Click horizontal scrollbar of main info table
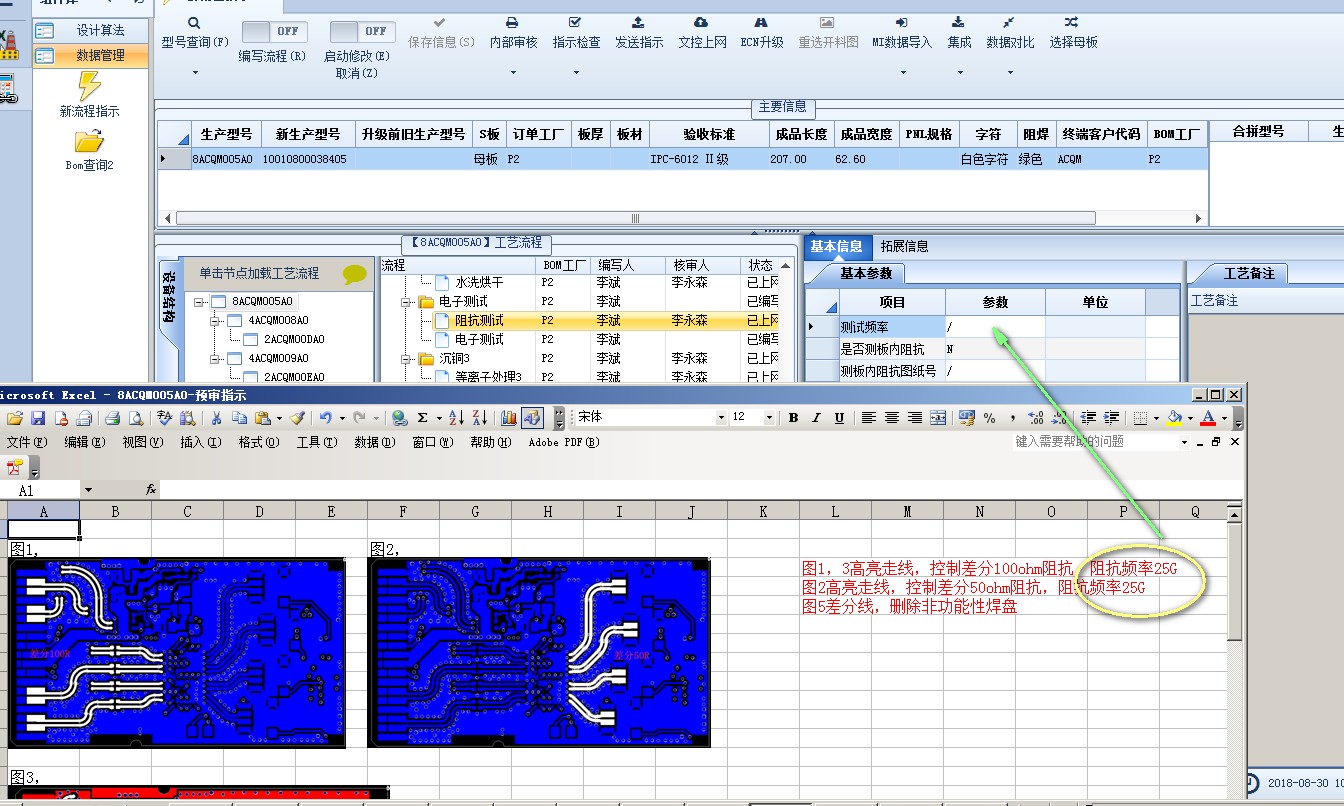This screenshot has width=1344, height=806. [635, 218]
